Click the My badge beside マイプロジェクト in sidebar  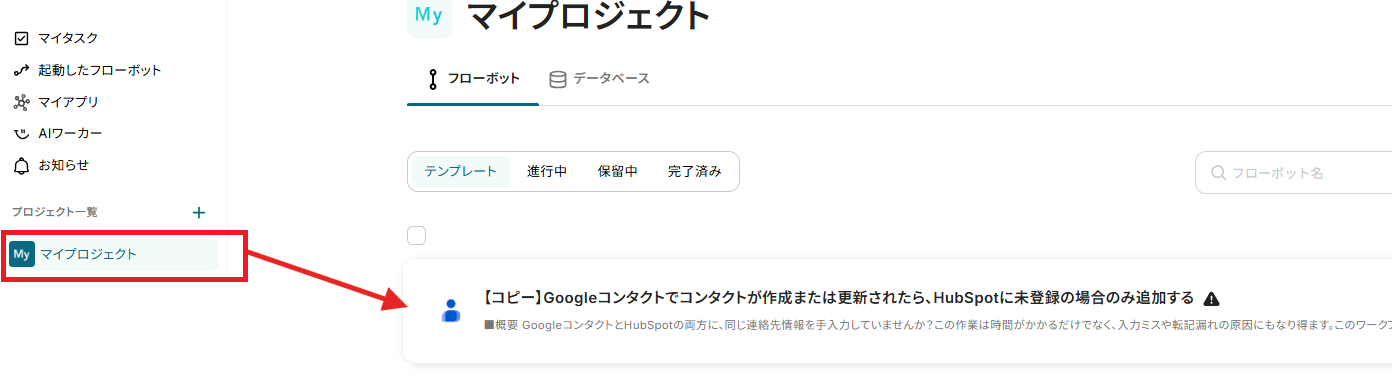point(22,254)
